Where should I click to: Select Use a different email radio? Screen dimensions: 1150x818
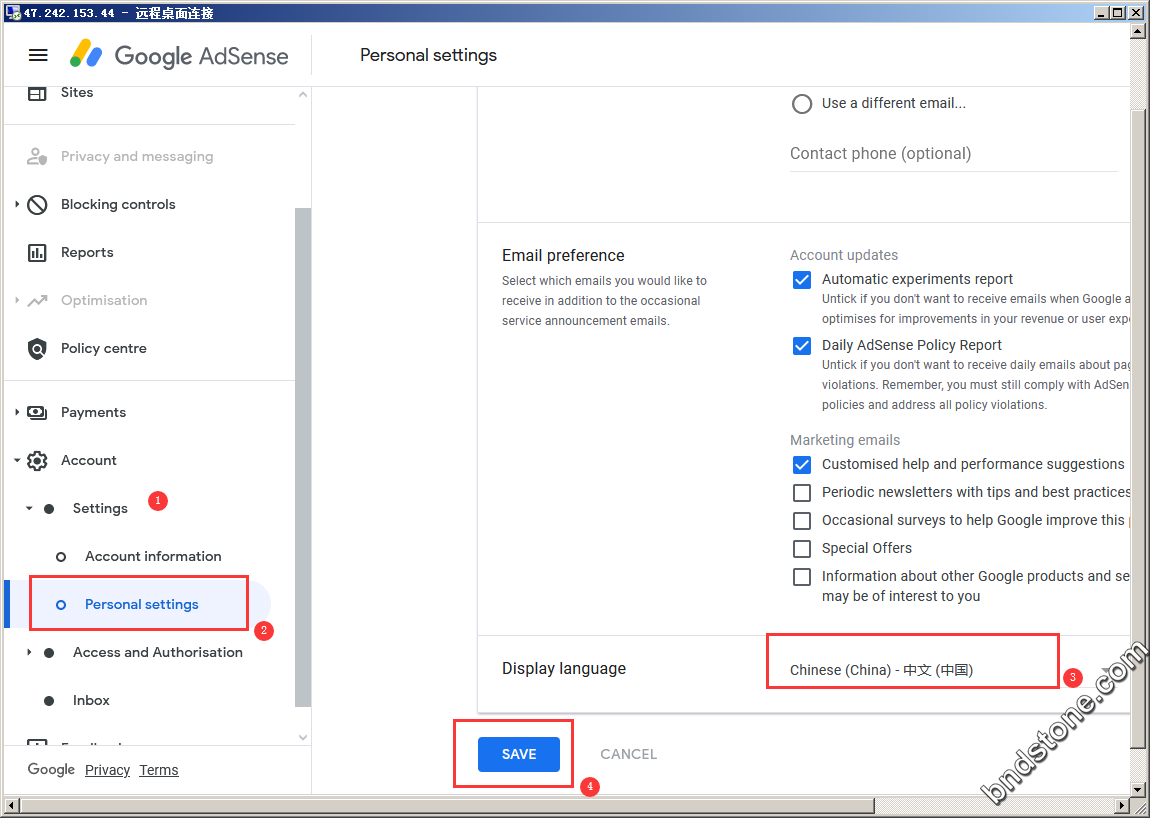[x=802, y=103]
